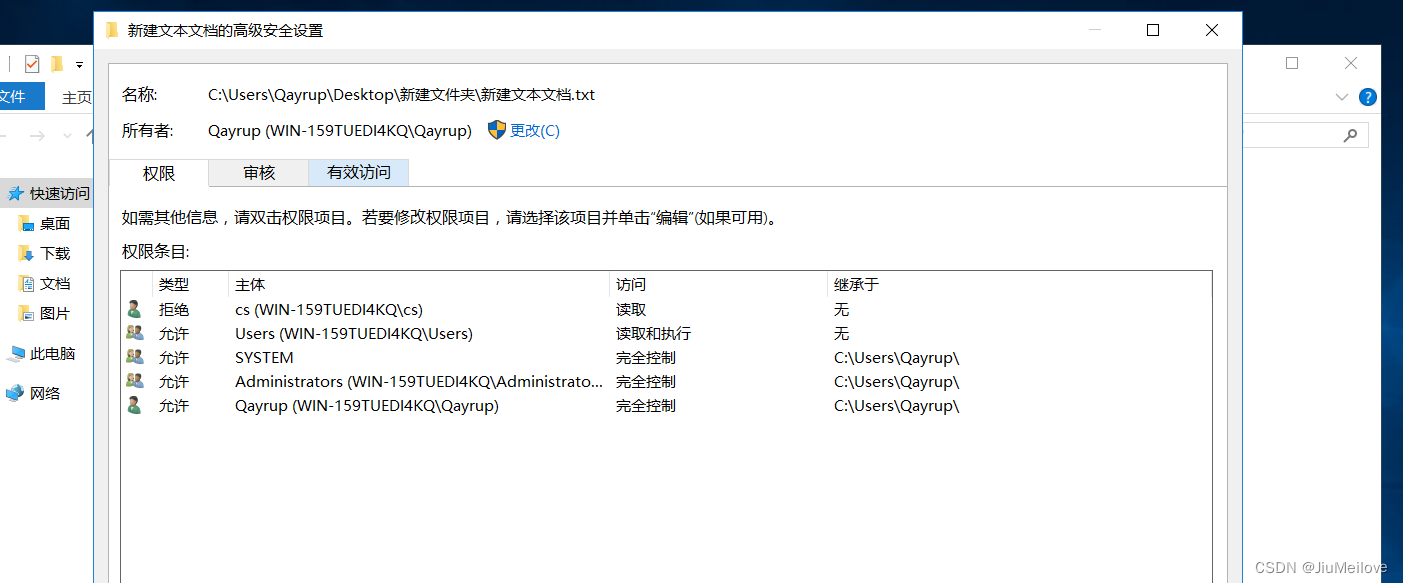Maximize the advanced security settings dialog

1153,30
